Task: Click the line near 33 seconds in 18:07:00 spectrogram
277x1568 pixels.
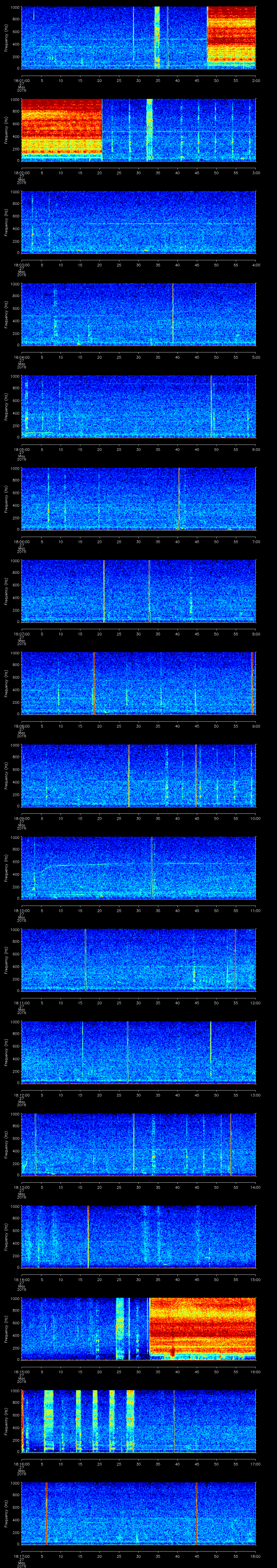Action: click(x=149, y=590)
